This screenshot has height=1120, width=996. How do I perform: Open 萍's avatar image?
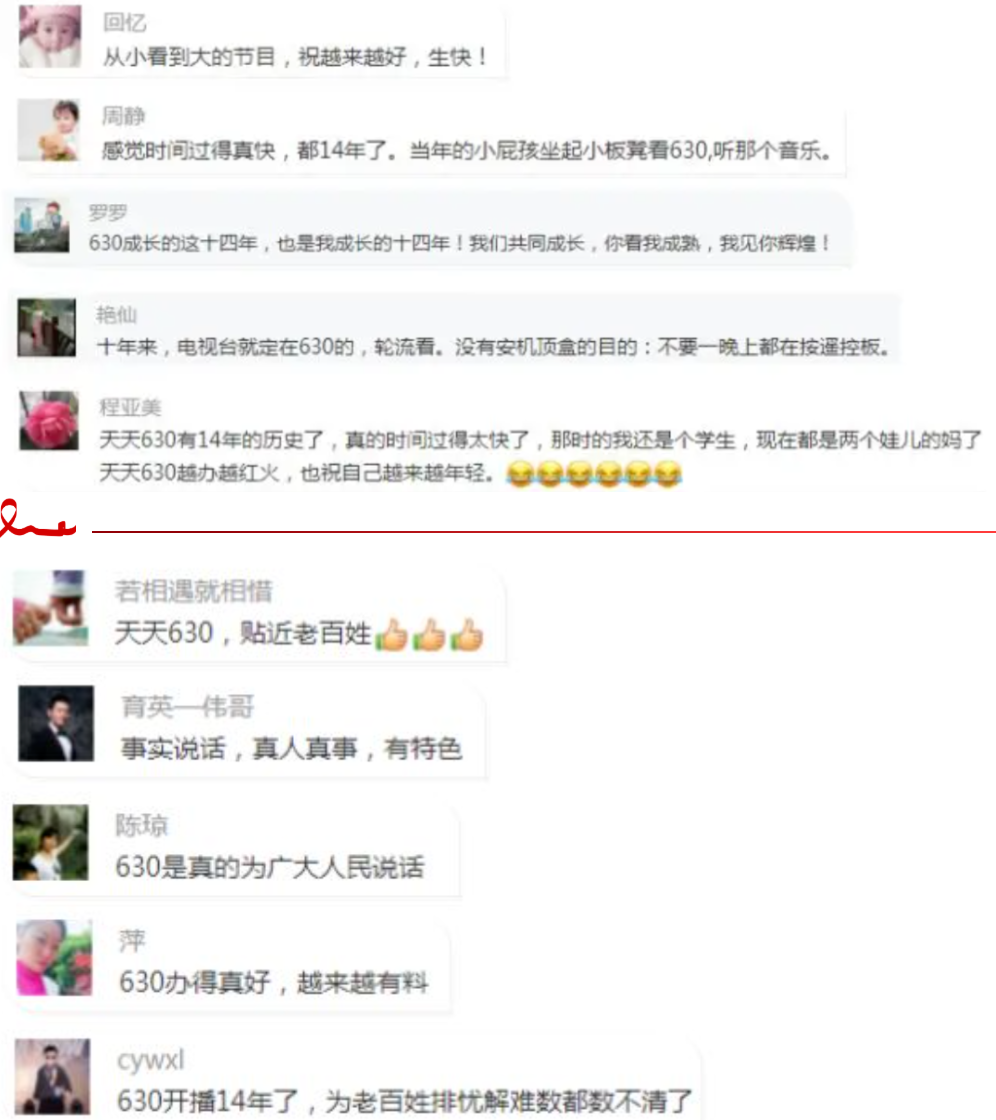tap(54, 958)
